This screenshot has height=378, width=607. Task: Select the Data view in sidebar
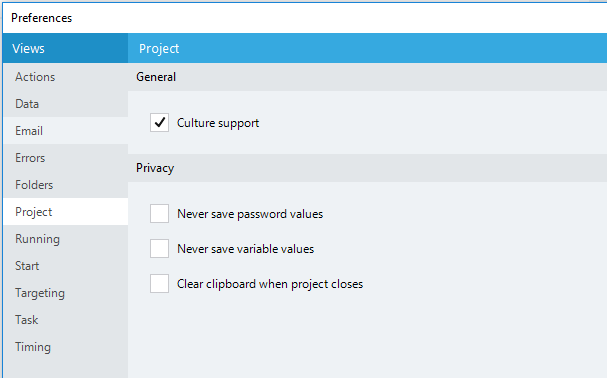[x=65, y=104]
